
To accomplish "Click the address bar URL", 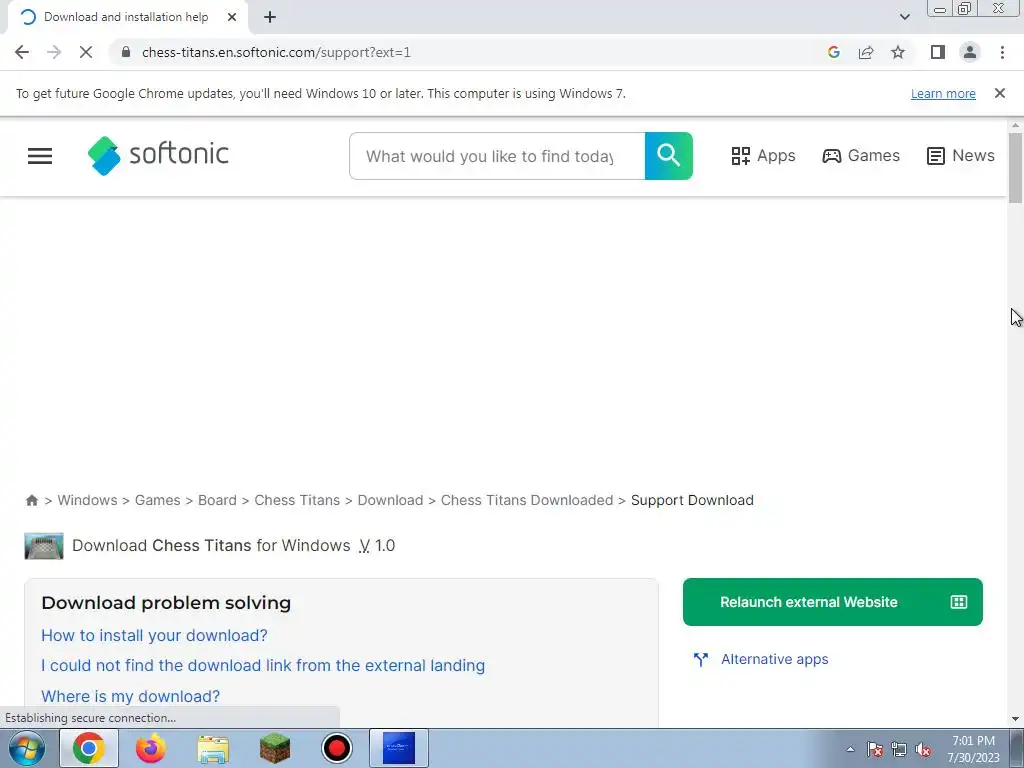I will [x=276, y=52].
